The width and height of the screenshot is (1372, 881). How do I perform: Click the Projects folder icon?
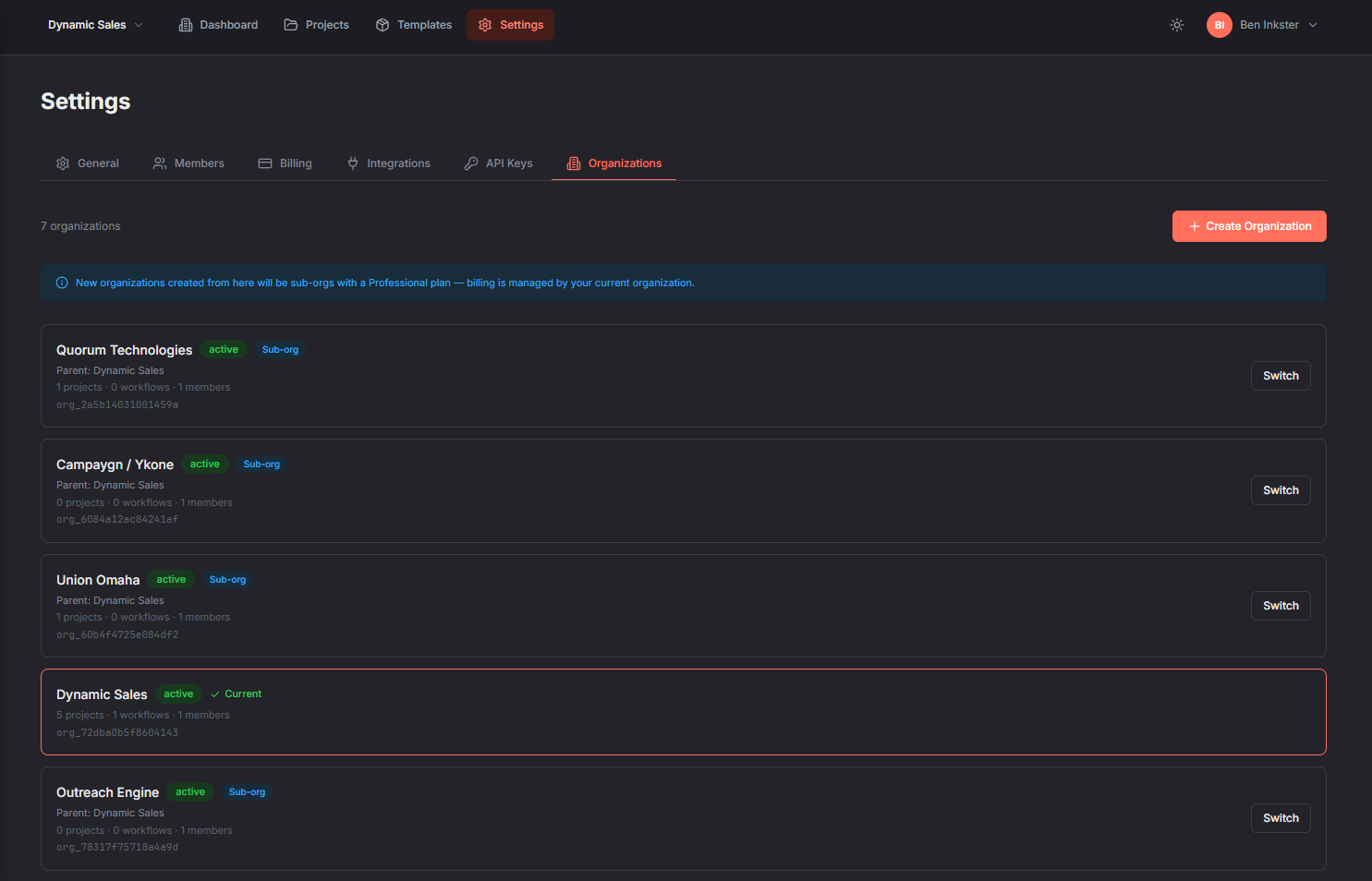click(291, 25)
